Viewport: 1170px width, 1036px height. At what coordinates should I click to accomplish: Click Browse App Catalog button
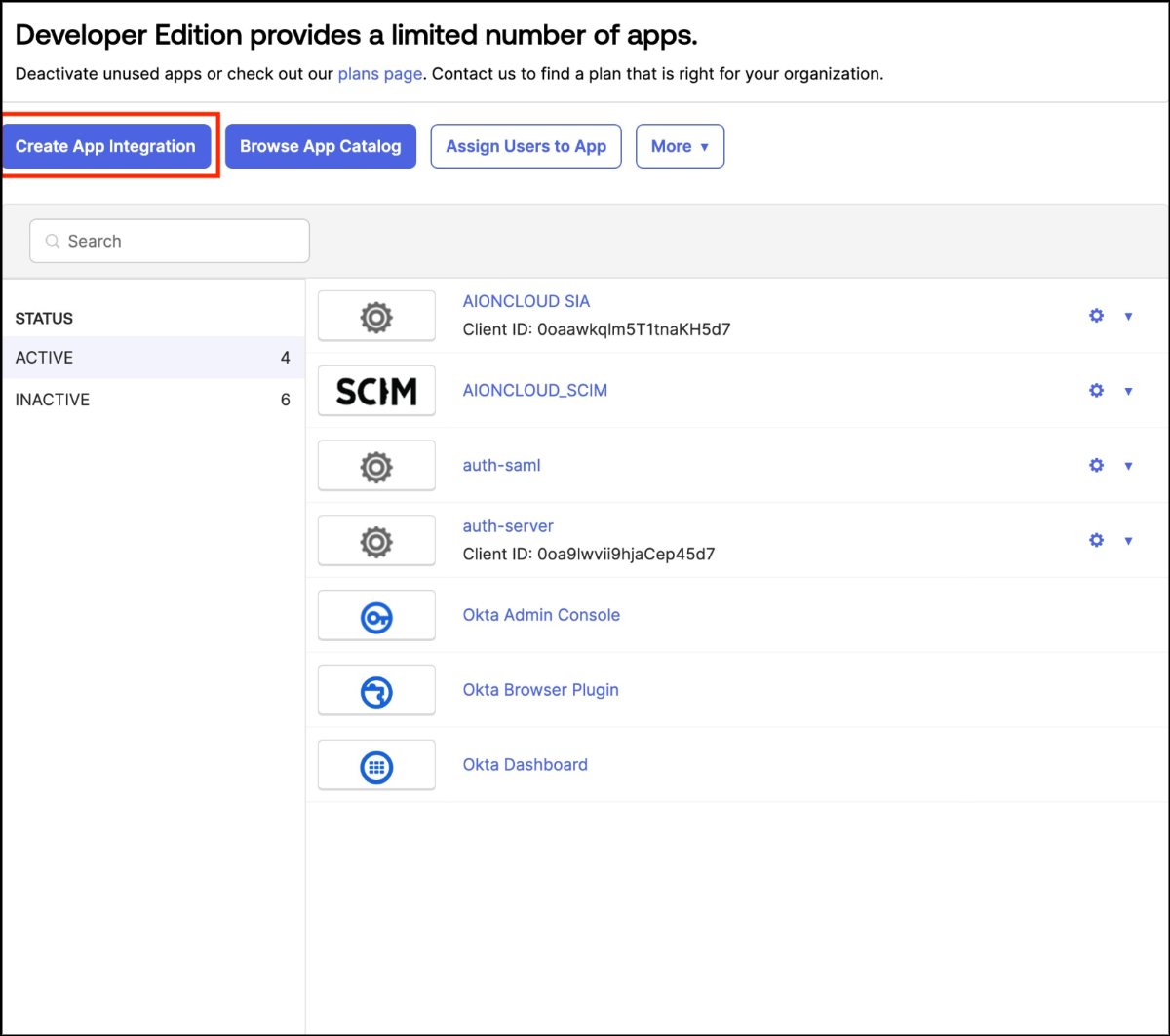[x=321, y=146]
